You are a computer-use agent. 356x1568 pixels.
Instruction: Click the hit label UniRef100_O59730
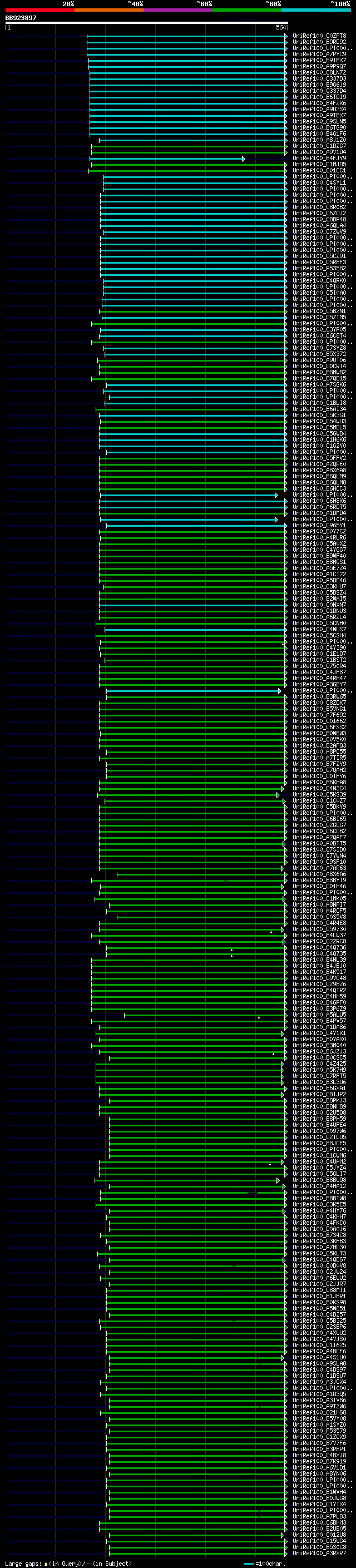(319, 929)
